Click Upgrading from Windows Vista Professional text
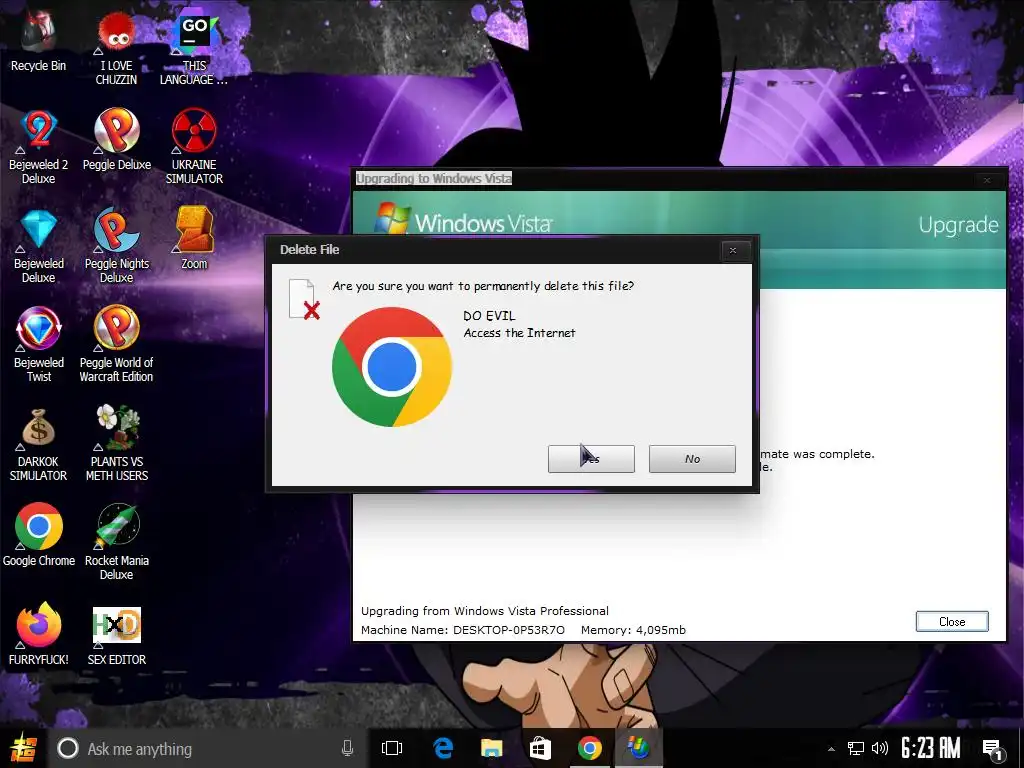This screenshot has height=768, width=1024. tap(485, 611)
